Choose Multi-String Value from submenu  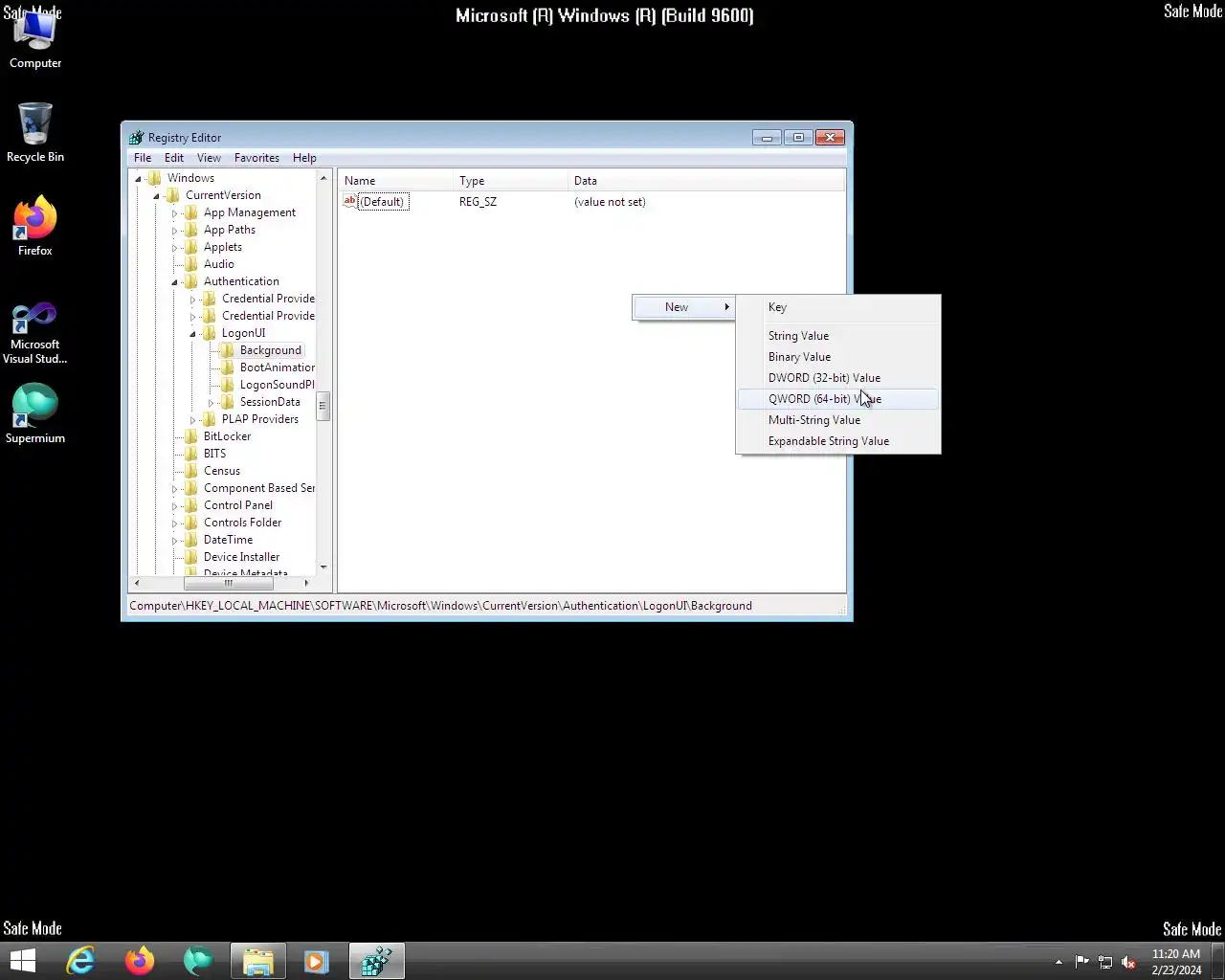(838, 420)
